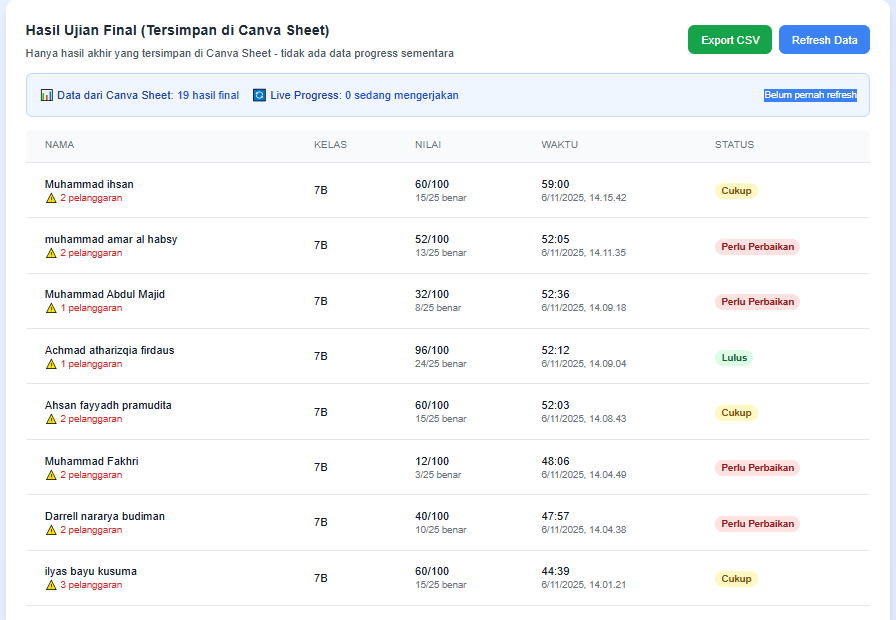Click the WAKTU column header
896x620 pixels.
[x=559, y=145]
